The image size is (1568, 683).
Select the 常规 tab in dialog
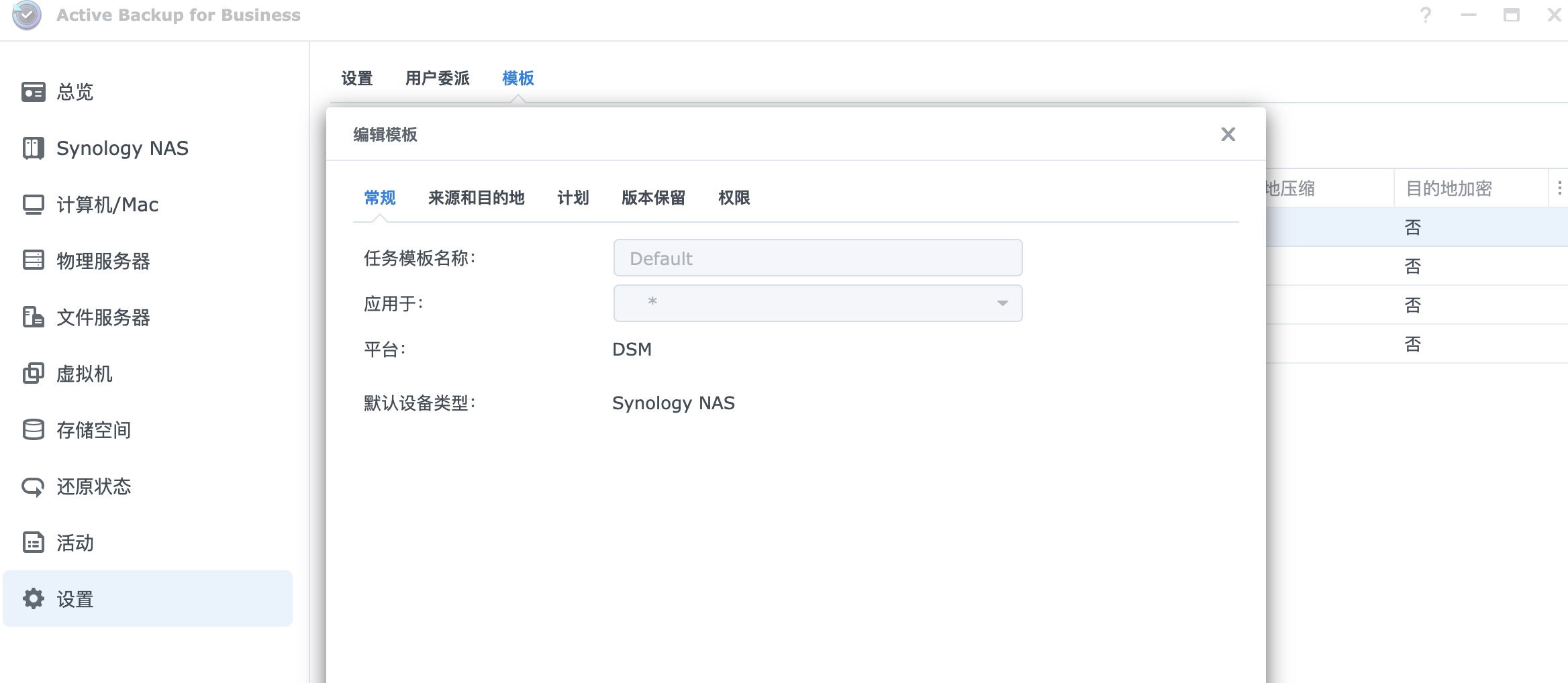click(379, 198)
